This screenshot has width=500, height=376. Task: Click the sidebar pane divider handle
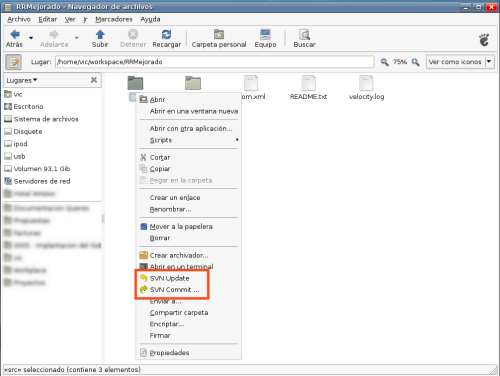(x=103, y=218)
